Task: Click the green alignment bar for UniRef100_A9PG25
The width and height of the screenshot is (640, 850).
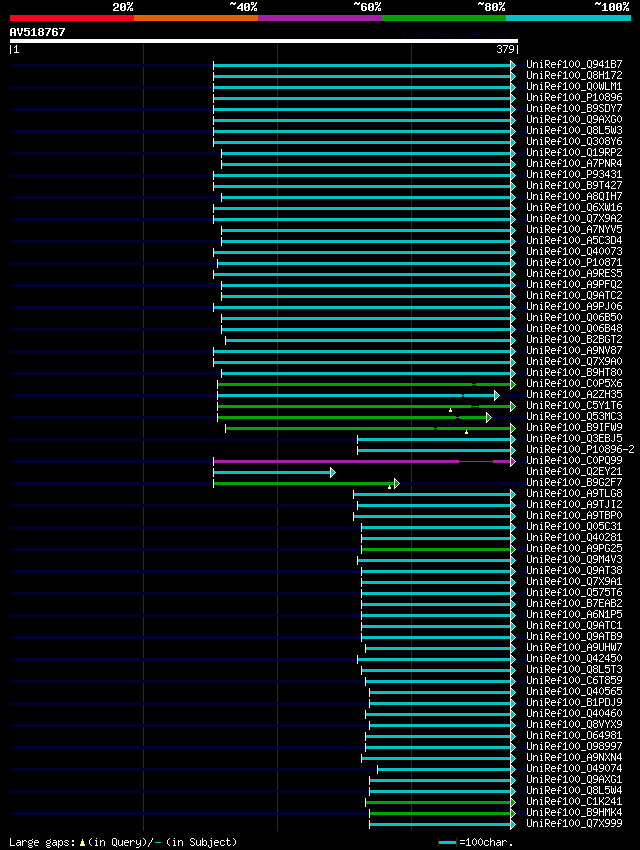Action: coord(436,550)
